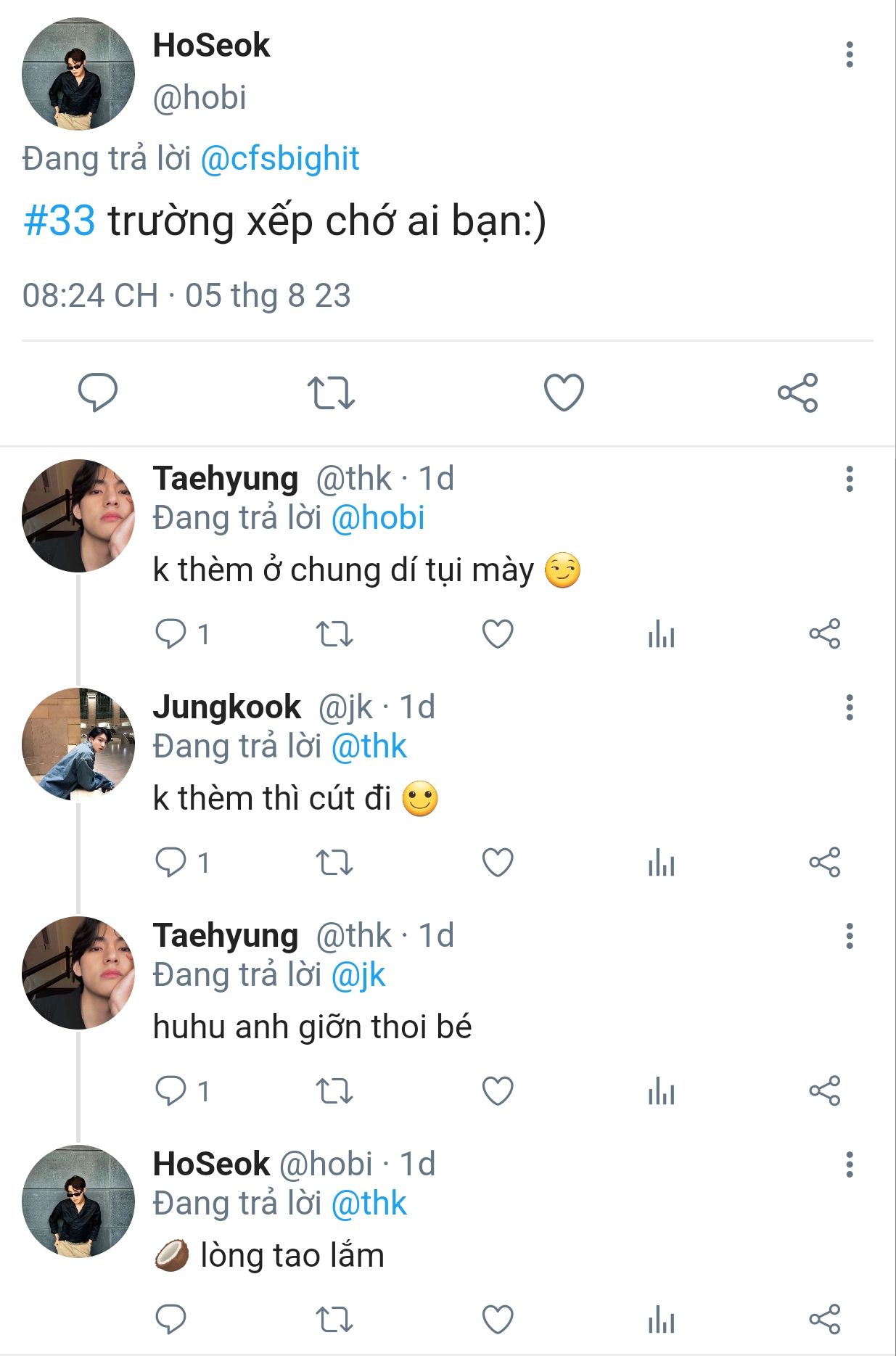The image size is (896, 1356).
Task: Retweet Taehyung's "huhu anh giỡn thoi bé" reply
Action: point(334,1090)
